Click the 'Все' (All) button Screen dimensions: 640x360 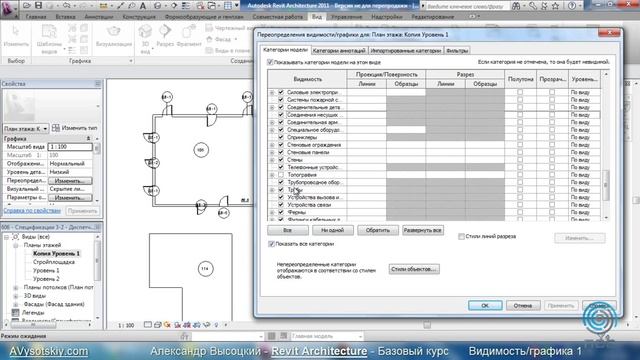287,230
